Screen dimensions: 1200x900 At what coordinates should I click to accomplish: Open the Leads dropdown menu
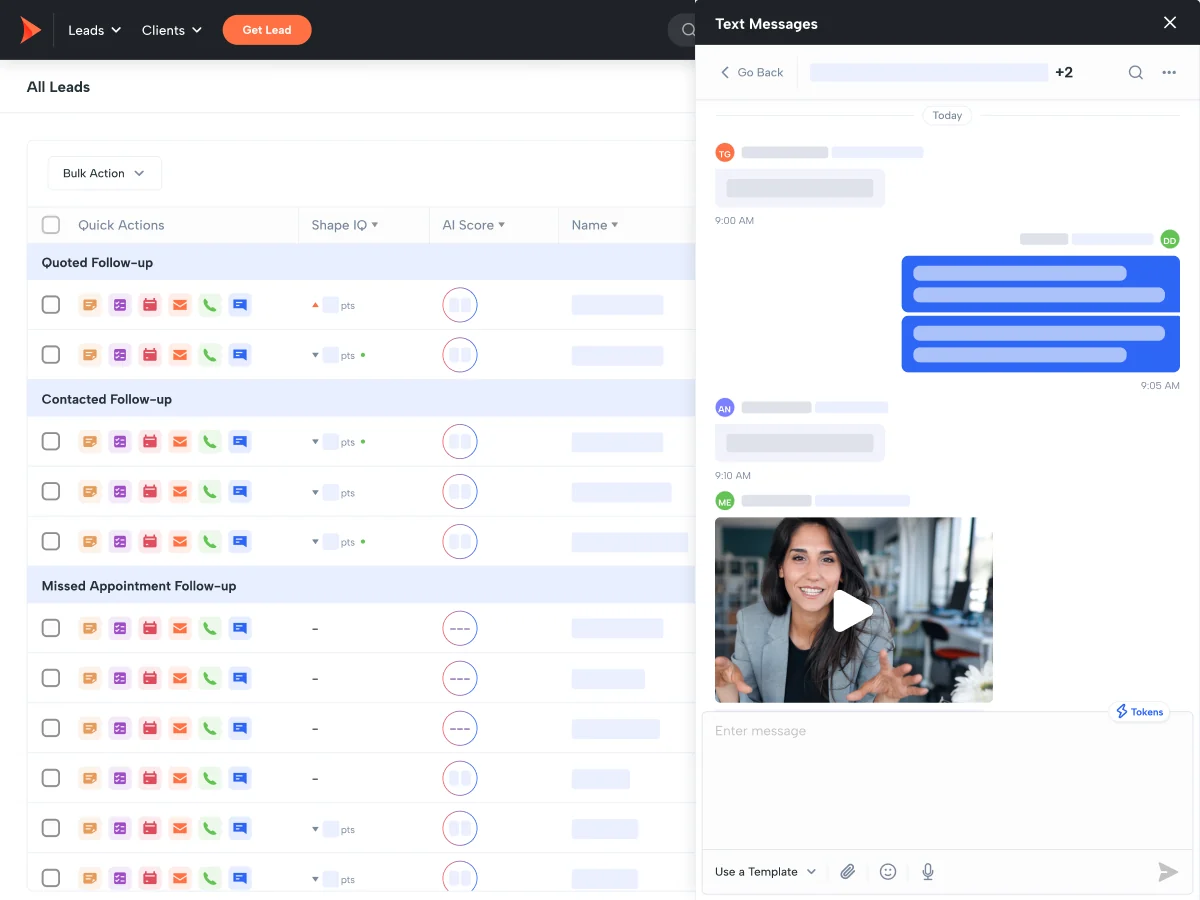coord(95,30)
